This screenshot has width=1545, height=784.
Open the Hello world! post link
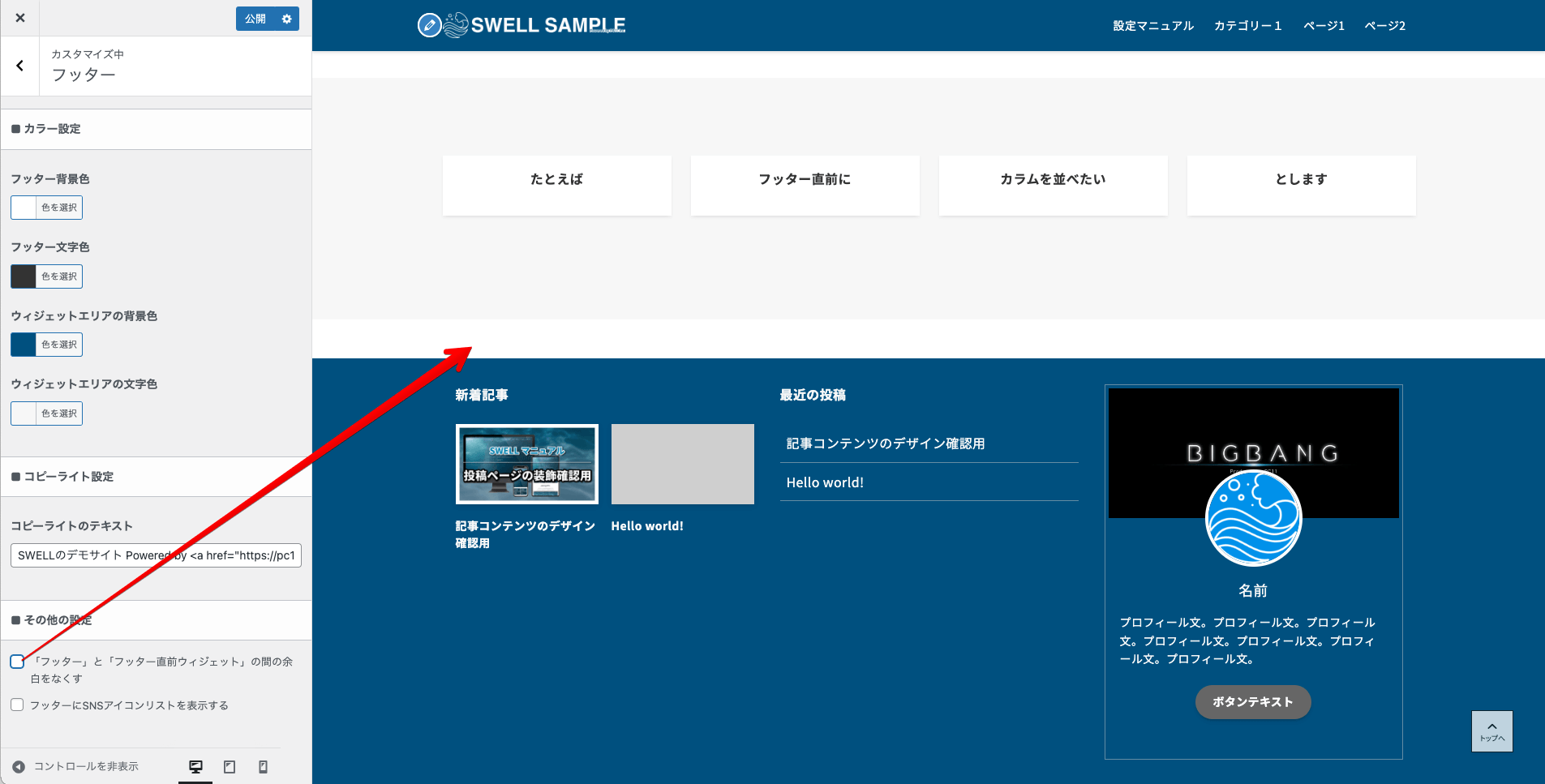click(x=825, y=482)
